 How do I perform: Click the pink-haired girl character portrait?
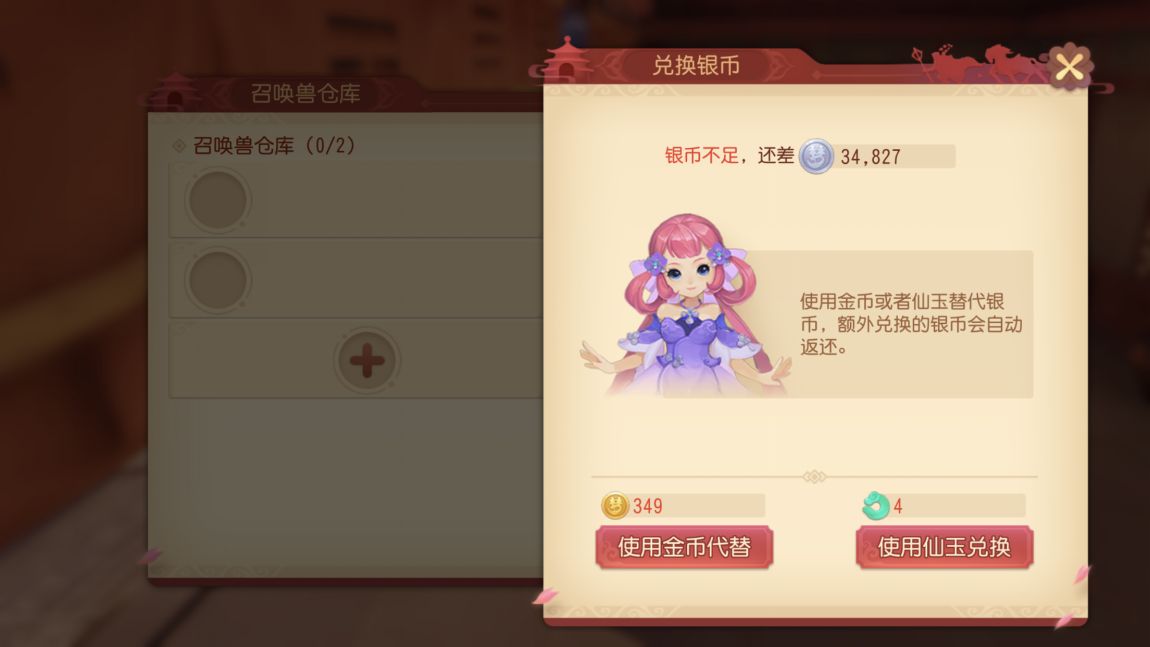[686, 306]
